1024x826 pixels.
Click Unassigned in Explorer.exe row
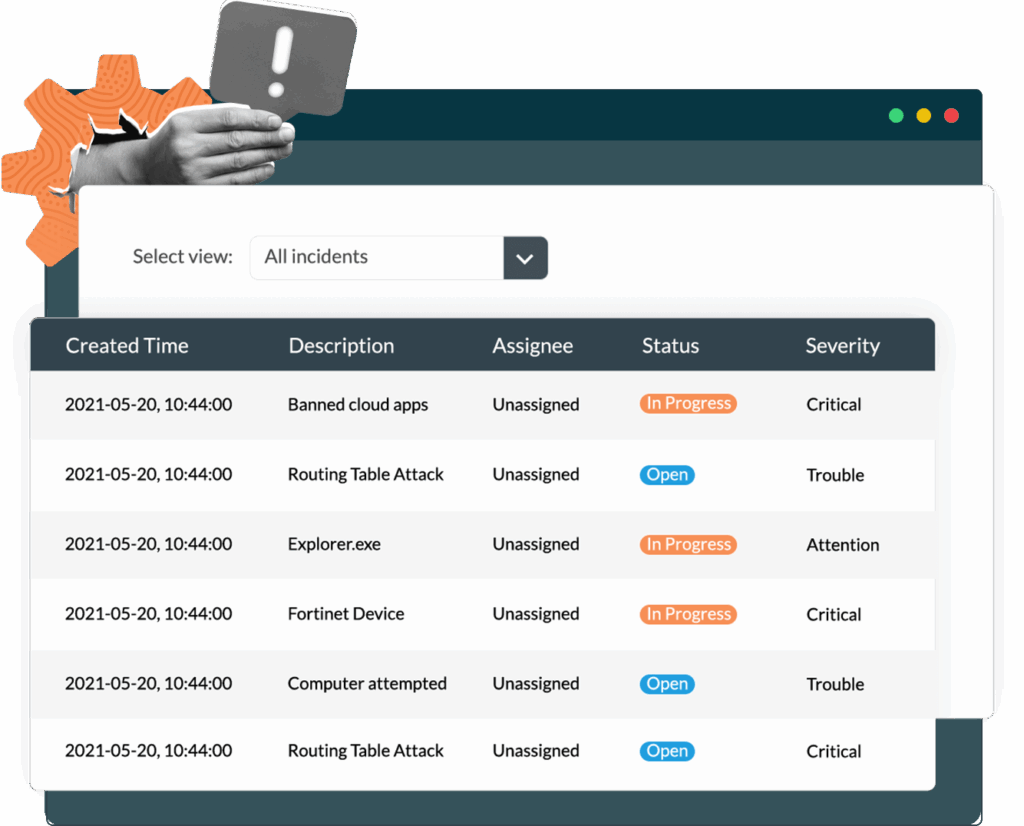point(536,545)
